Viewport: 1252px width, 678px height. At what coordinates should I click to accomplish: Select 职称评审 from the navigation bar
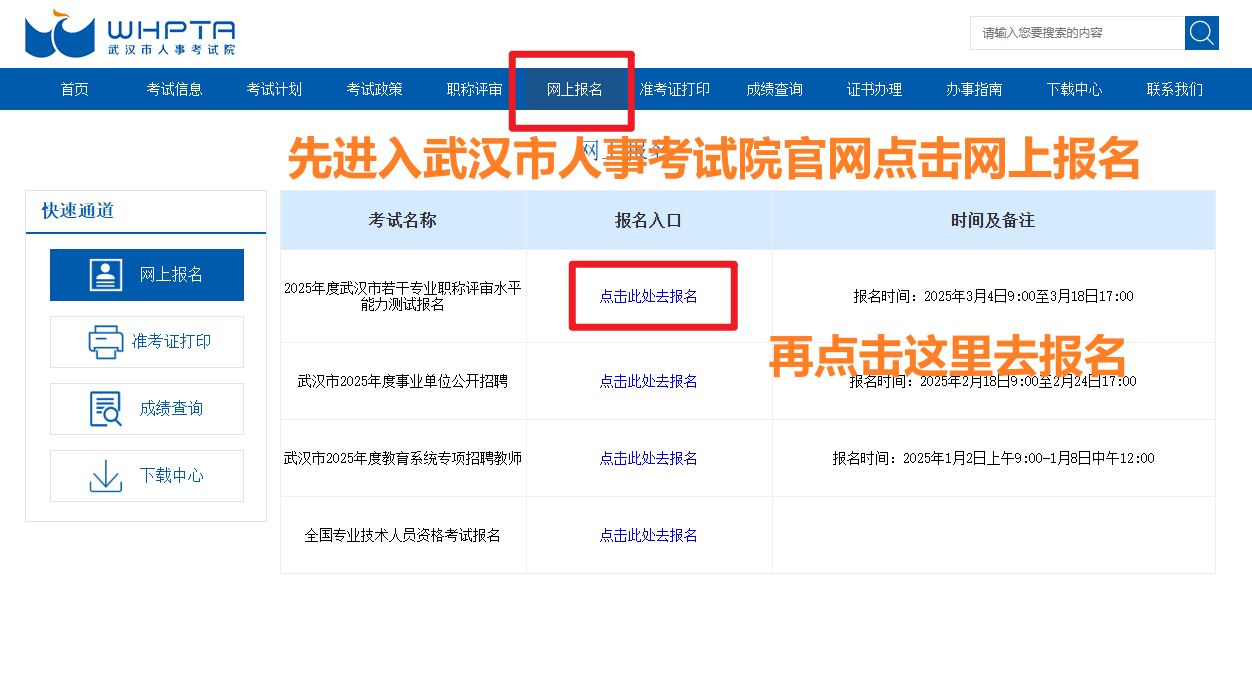click(473, 89)
